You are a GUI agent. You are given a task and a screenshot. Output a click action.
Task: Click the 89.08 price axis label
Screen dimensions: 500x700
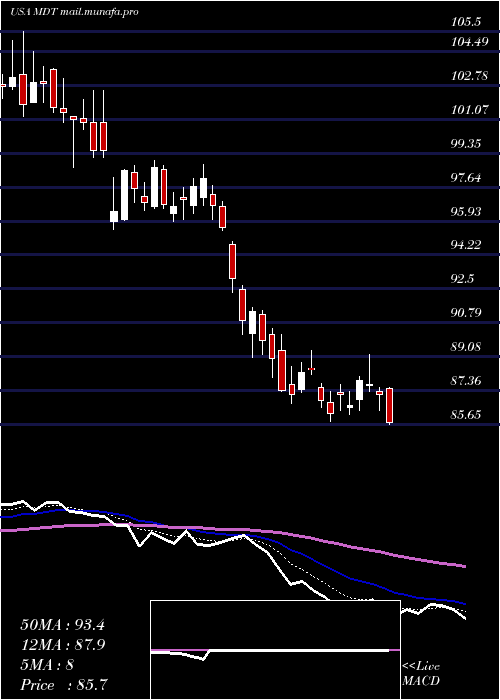pyautogui.click(x=467, y=347)
